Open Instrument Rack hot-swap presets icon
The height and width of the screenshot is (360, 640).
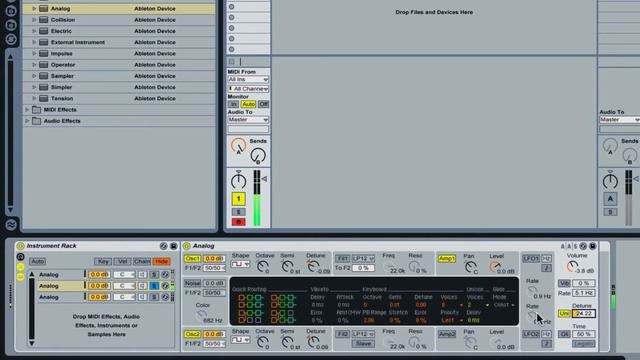coord(163,246)
